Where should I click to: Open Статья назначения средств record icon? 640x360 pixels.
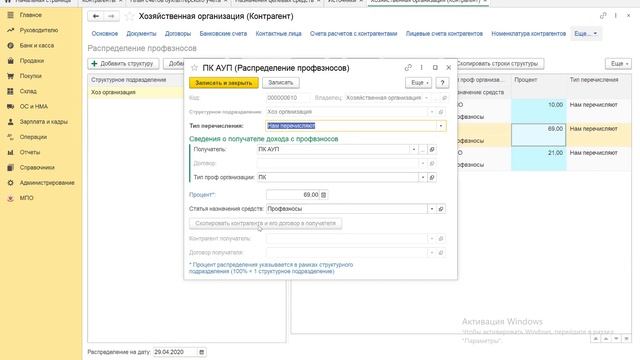pos(441,209)
